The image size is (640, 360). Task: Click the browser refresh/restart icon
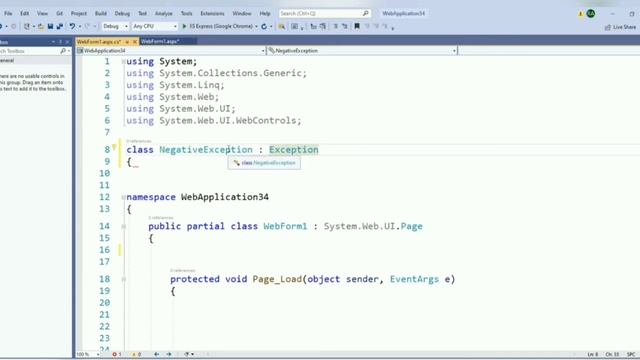pos(264,27)
